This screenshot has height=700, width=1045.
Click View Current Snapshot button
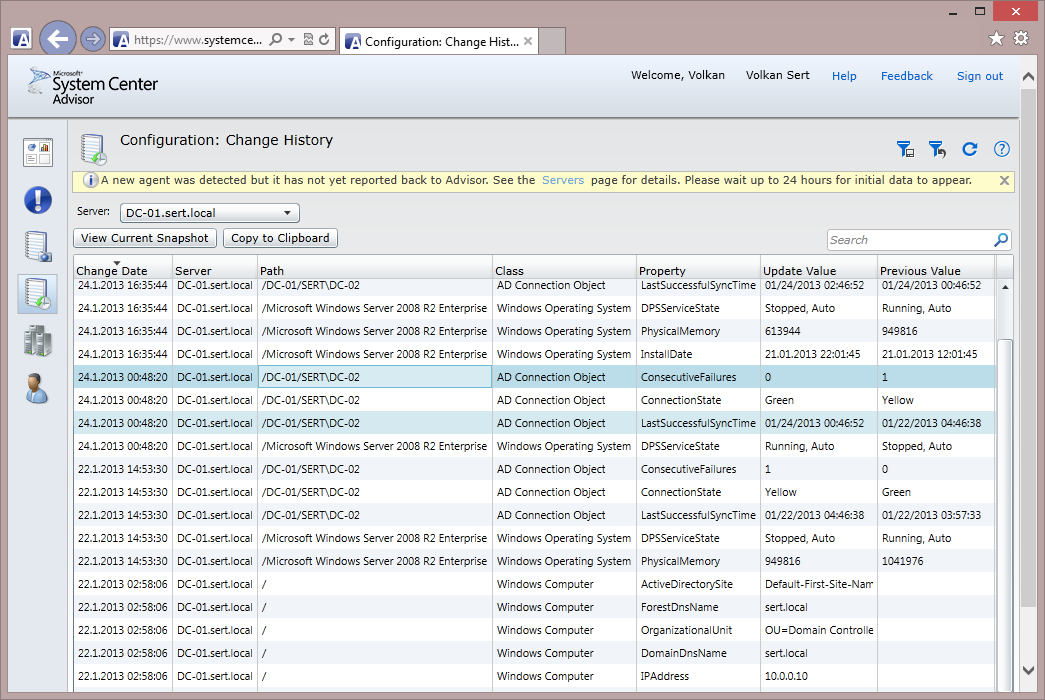145,238
